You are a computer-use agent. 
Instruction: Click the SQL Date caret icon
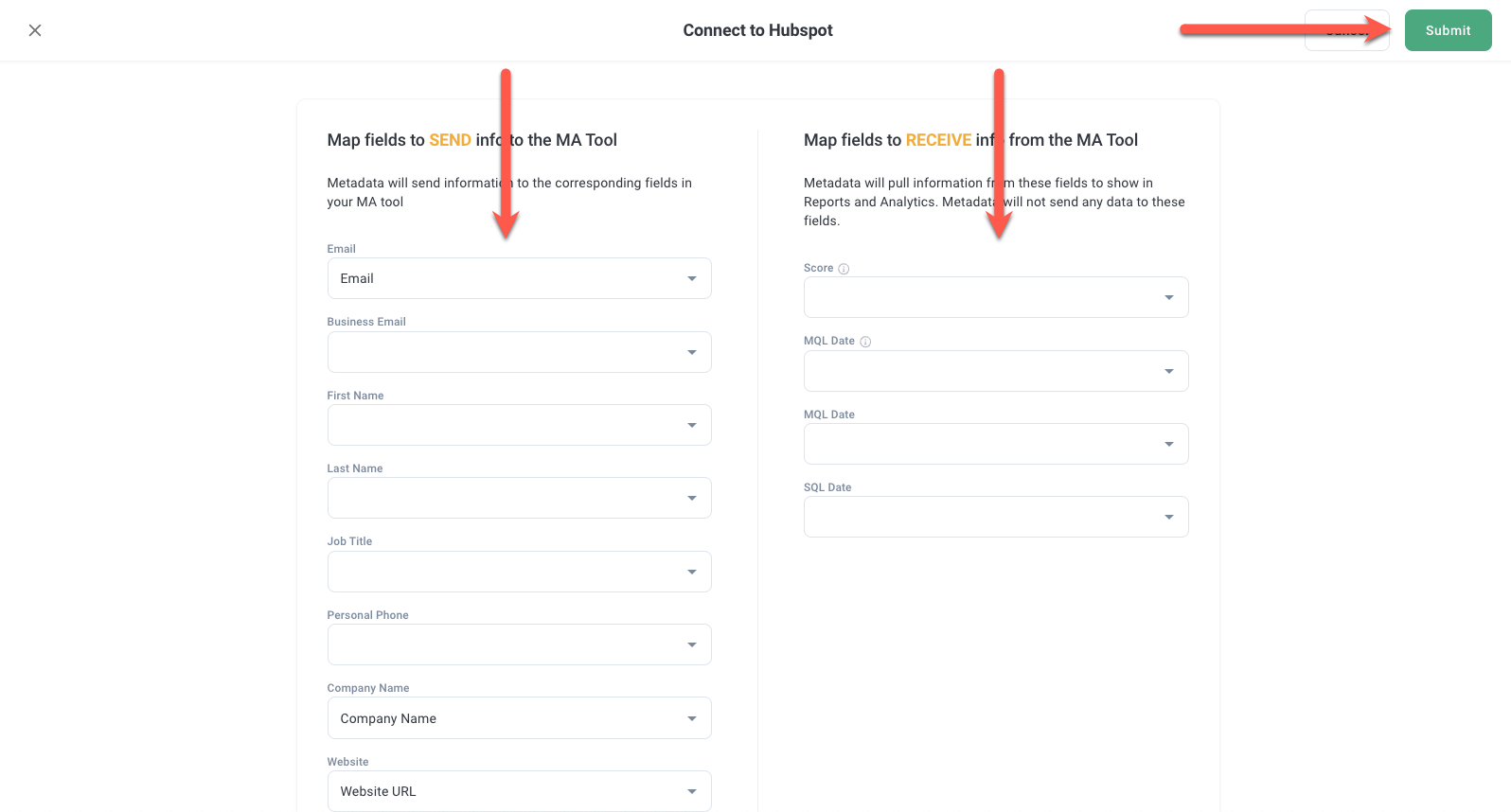pyautogui.click(x=1169, y=517)
